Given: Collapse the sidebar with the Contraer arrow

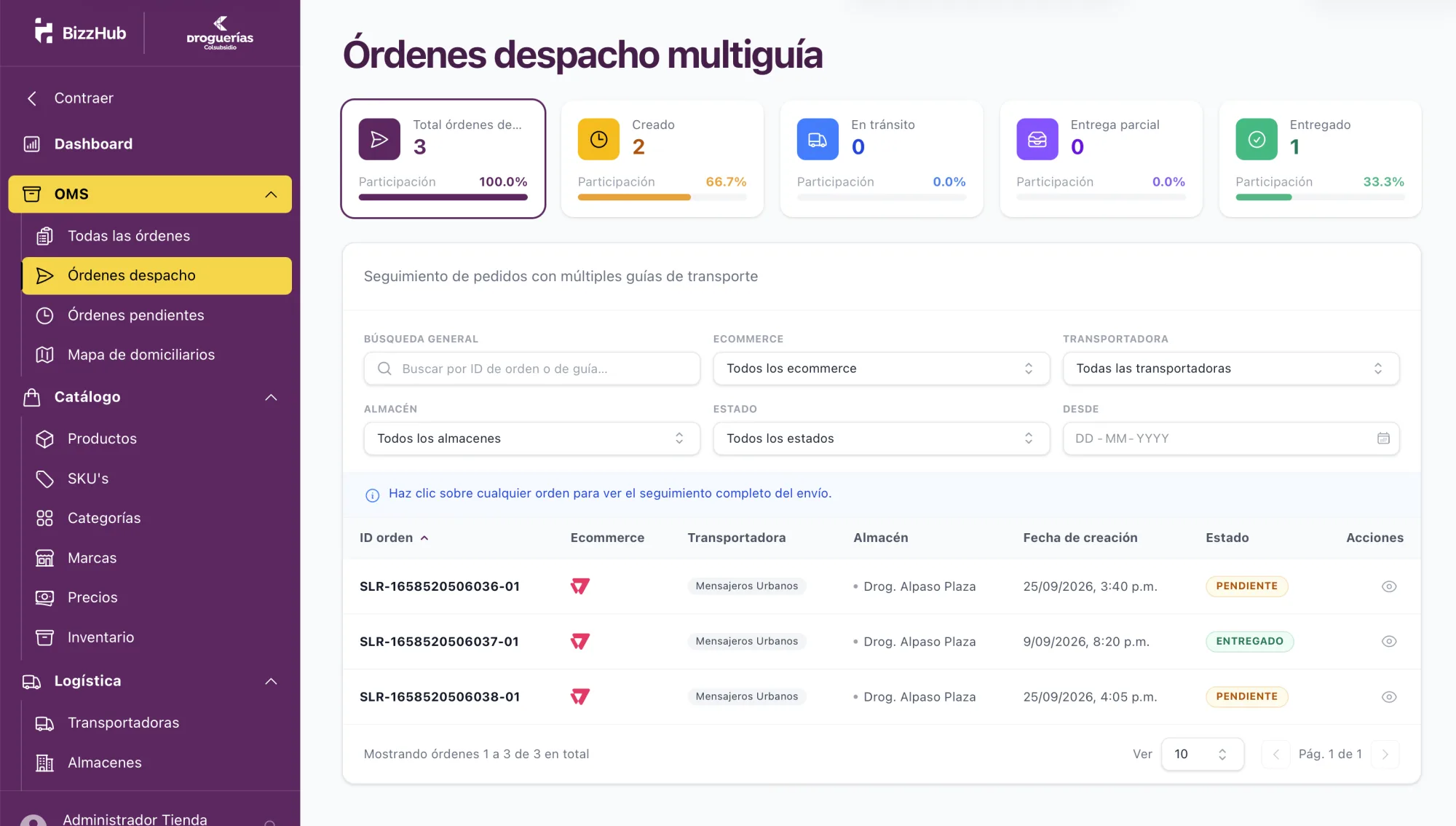Looking at the screenshot, I should 32,98.
